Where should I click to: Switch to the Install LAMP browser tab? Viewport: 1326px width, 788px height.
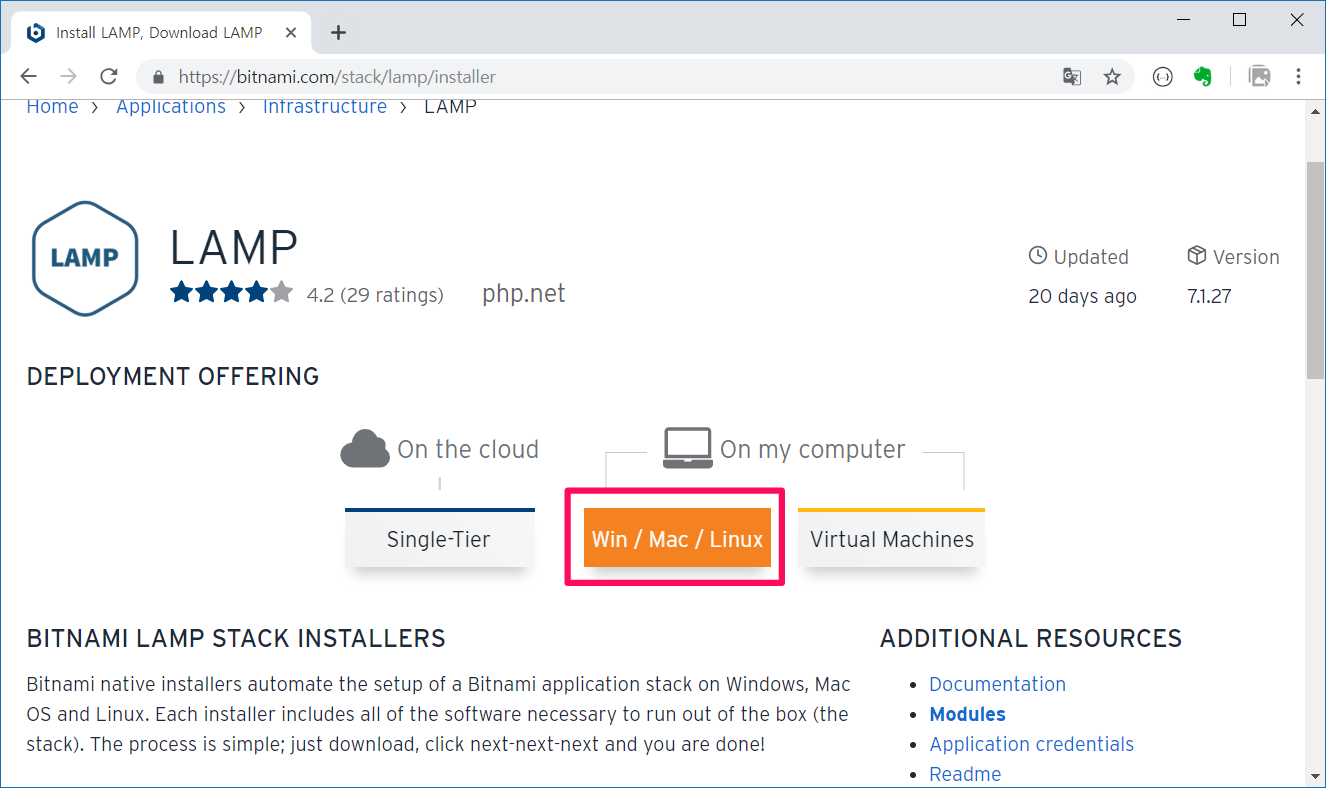click(x=160, y=33)
